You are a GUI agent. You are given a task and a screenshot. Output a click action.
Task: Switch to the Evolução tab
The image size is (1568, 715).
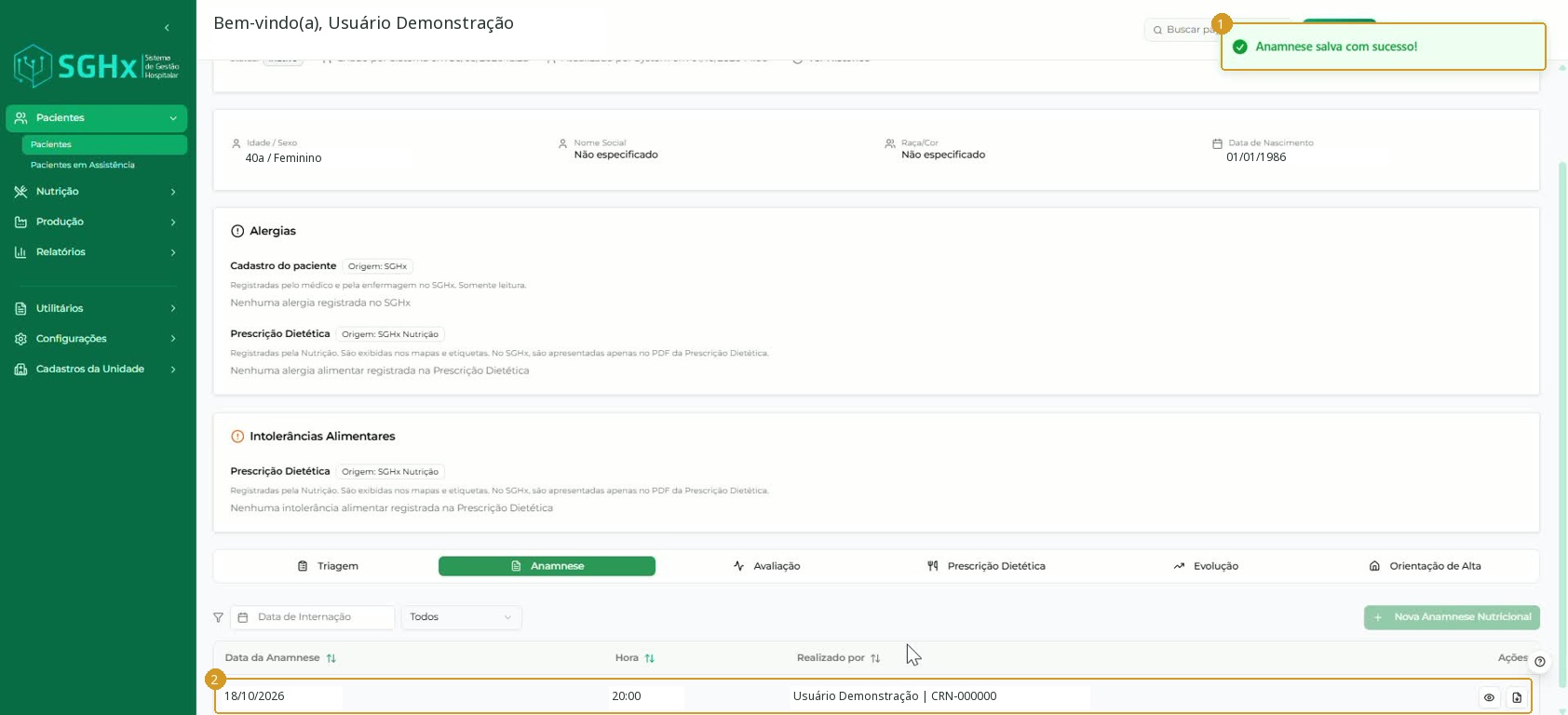(x=1205, y=566)
